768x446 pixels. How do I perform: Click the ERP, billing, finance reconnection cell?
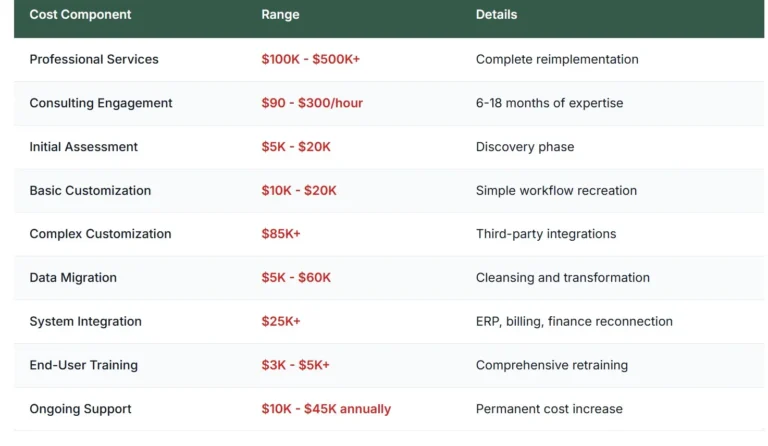[574, 322]
